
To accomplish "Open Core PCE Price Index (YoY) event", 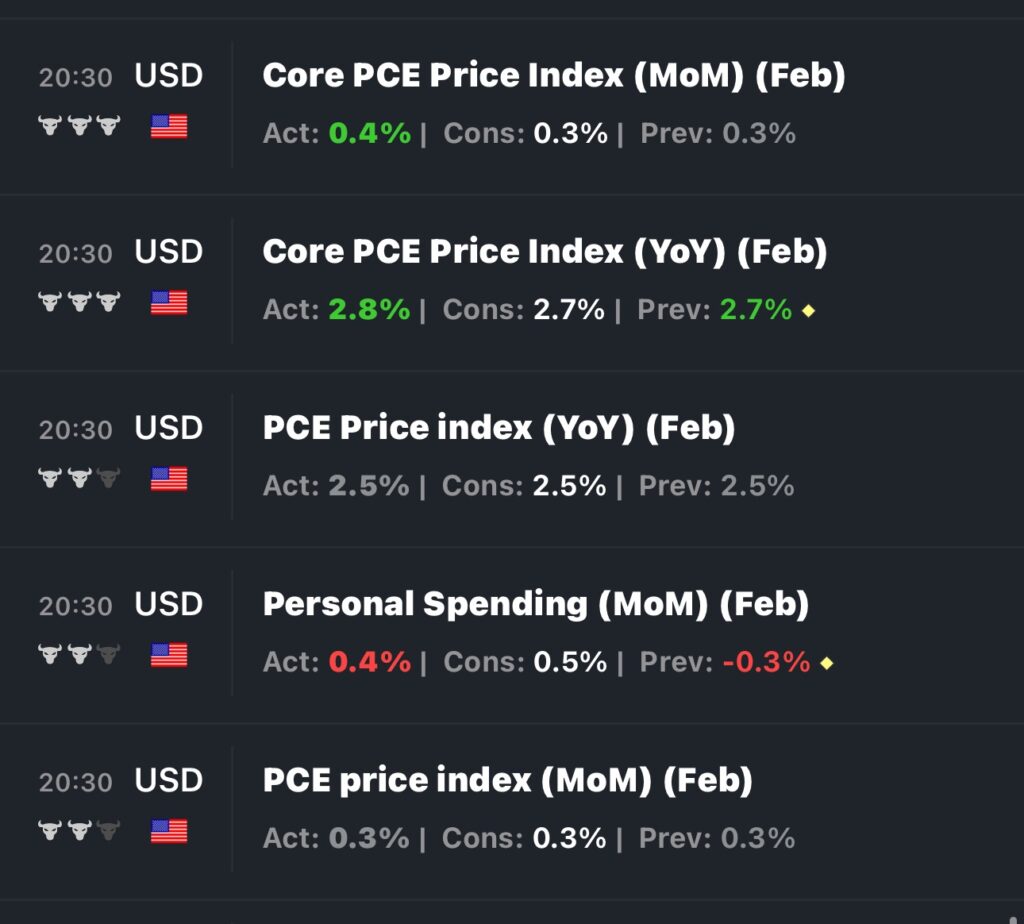I will (544, 252).
